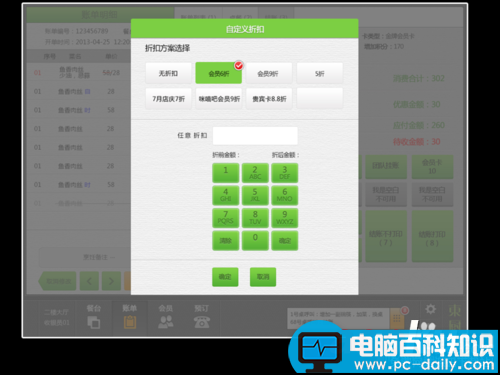Screen dimensions: 500x375
Task: Click 团队挂账 button in the background window
Action: [x=386, y=166]
